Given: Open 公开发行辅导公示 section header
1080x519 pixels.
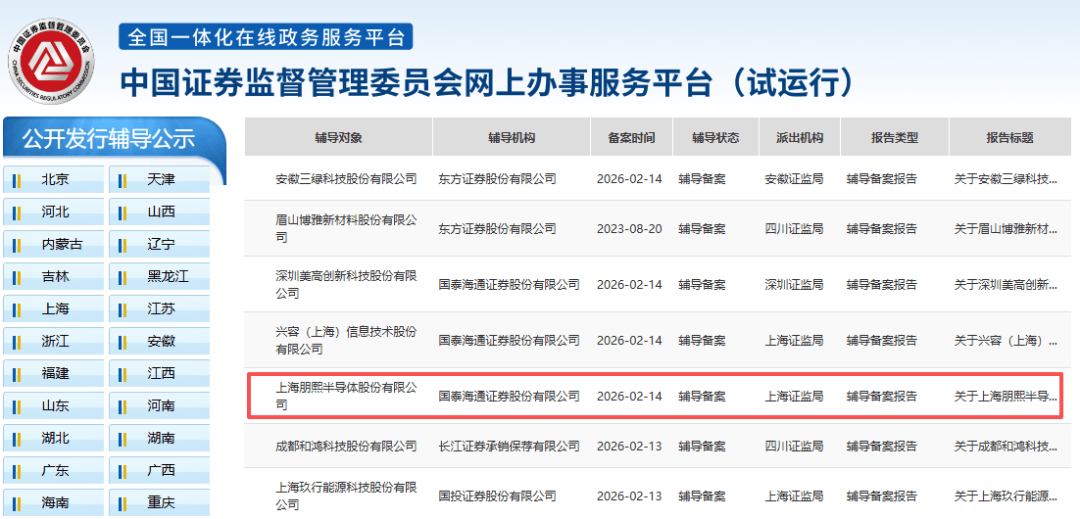Looking at the screenshot, I should click(108, 139).
